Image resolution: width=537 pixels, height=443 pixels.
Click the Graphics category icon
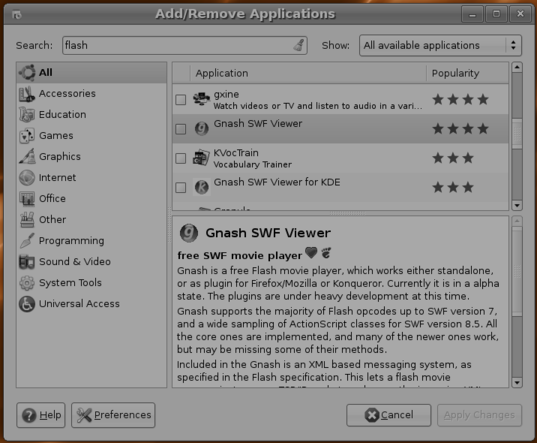pos(27,157)
